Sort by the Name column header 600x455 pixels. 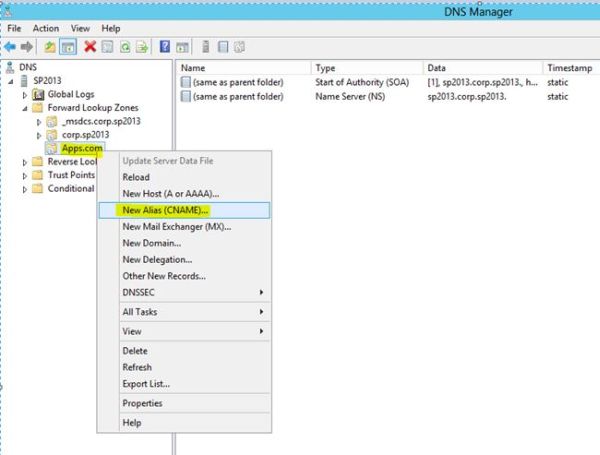(244, 68)
